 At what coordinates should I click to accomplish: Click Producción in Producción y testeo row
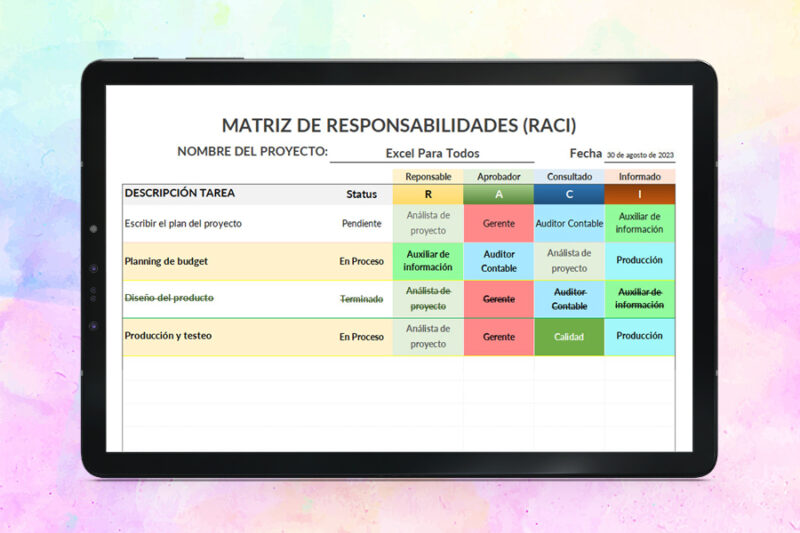[x=640, y=337]
